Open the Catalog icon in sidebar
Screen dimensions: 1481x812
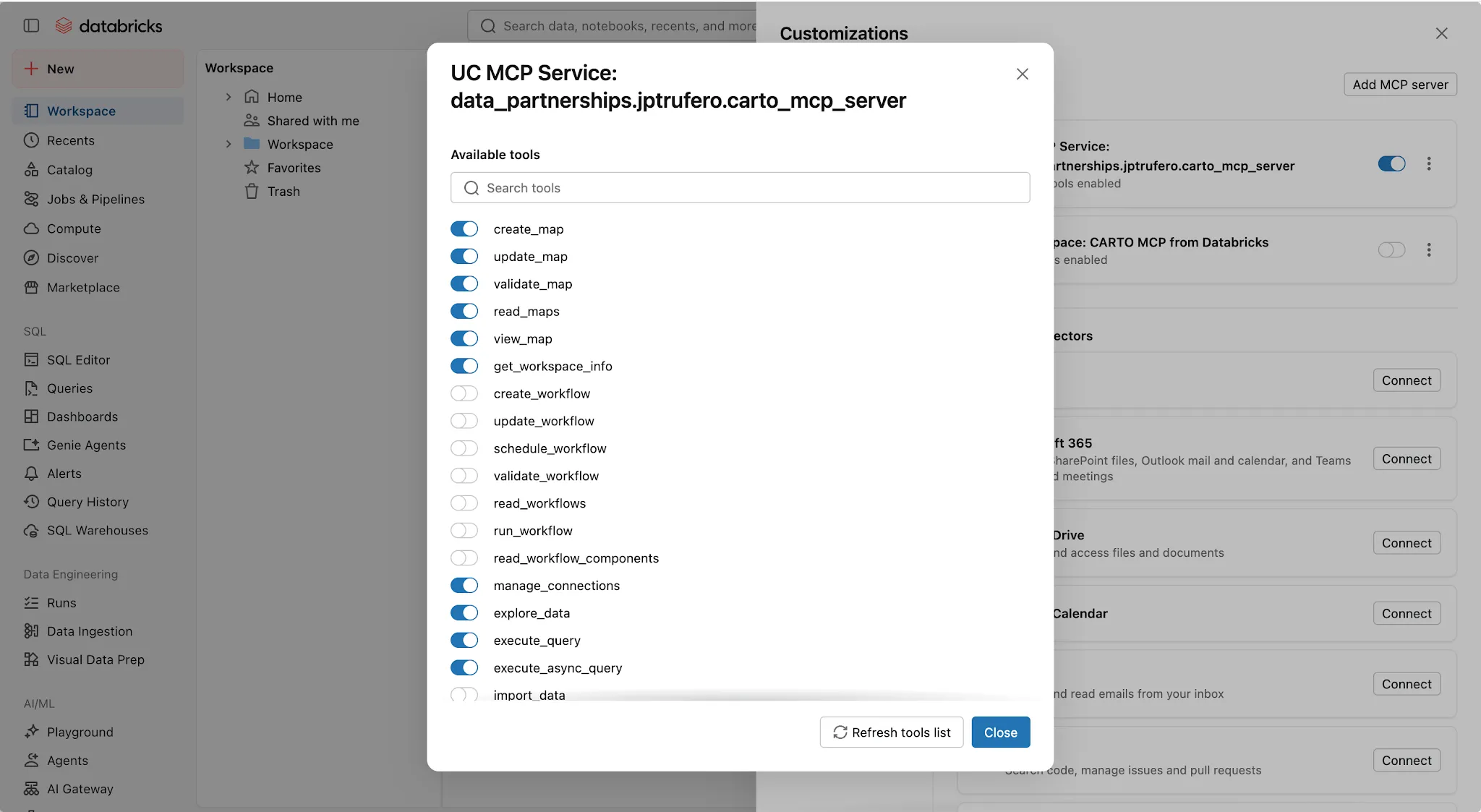31,170
